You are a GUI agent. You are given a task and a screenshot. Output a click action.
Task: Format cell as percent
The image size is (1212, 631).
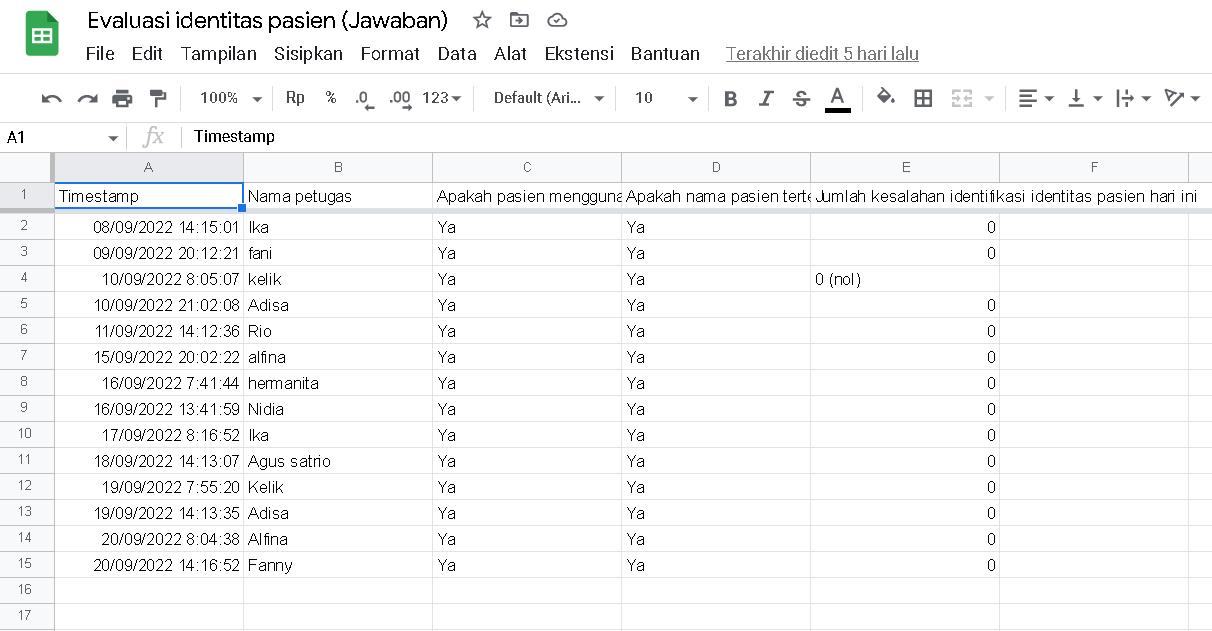pos(330,98)
